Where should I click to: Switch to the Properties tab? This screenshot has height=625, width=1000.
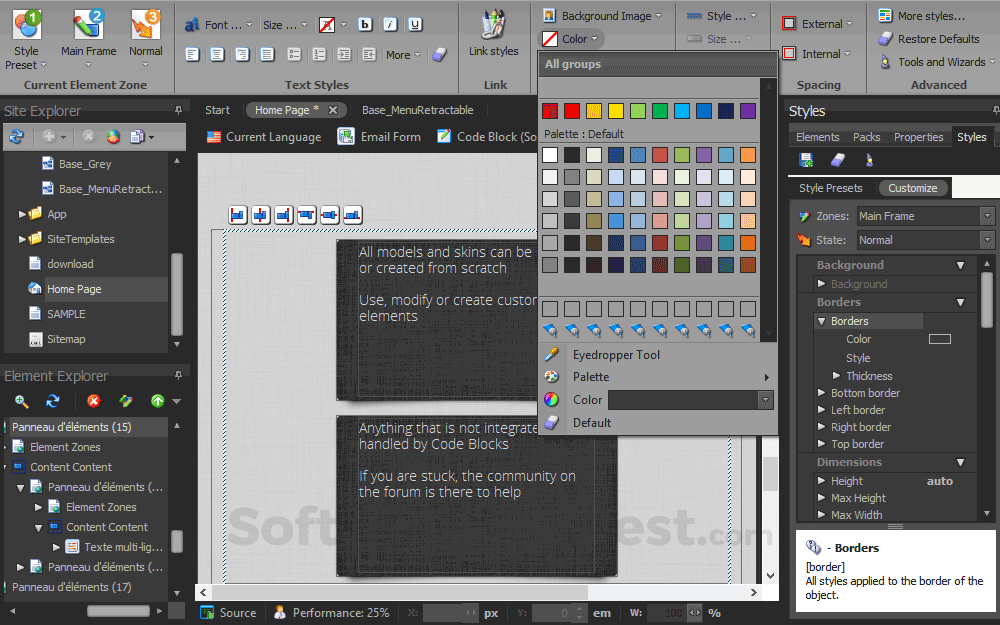tap(918, 136)
